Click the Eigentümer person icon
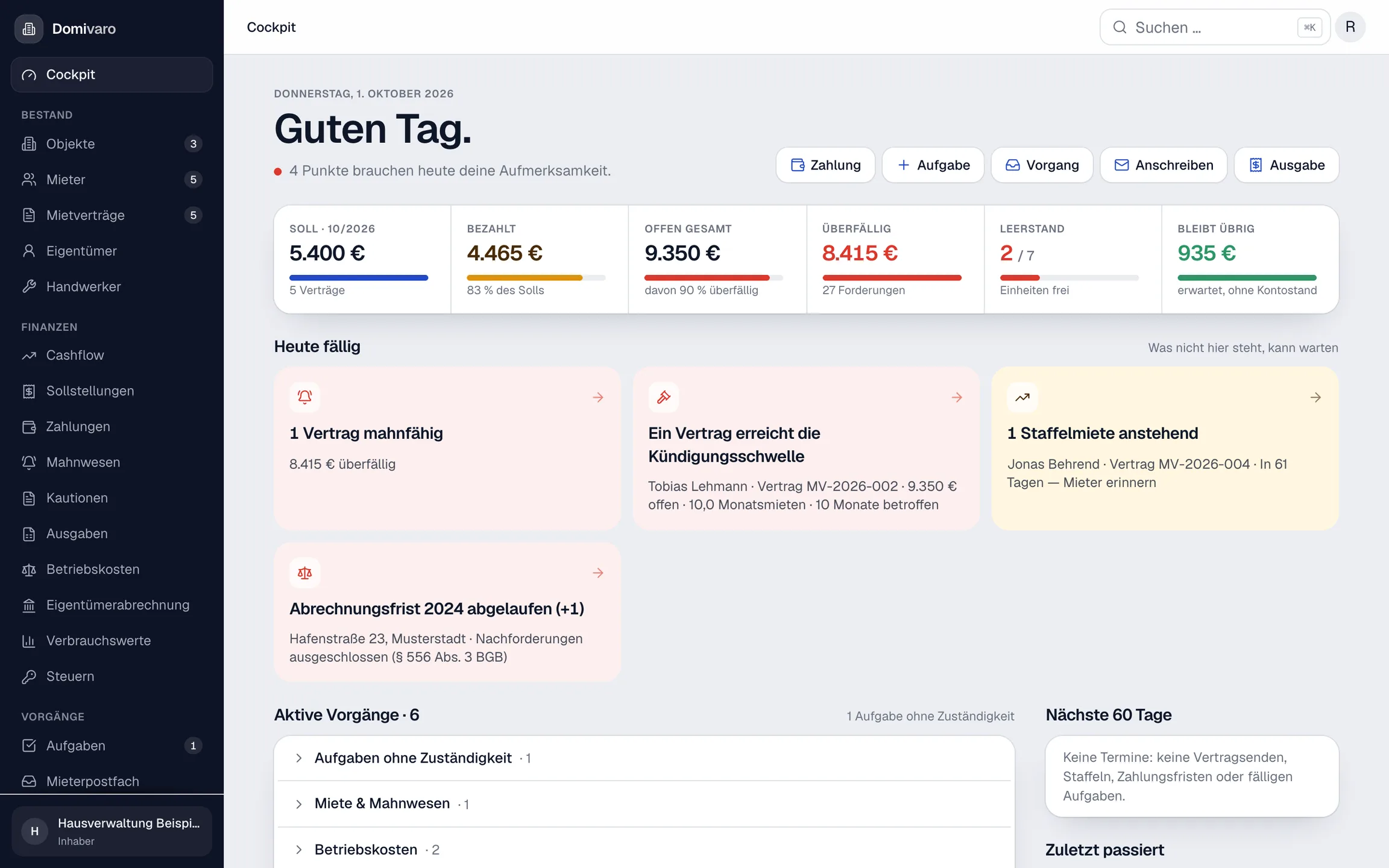The height and width of the screenshot is (868, 1389). coord(29,251)
